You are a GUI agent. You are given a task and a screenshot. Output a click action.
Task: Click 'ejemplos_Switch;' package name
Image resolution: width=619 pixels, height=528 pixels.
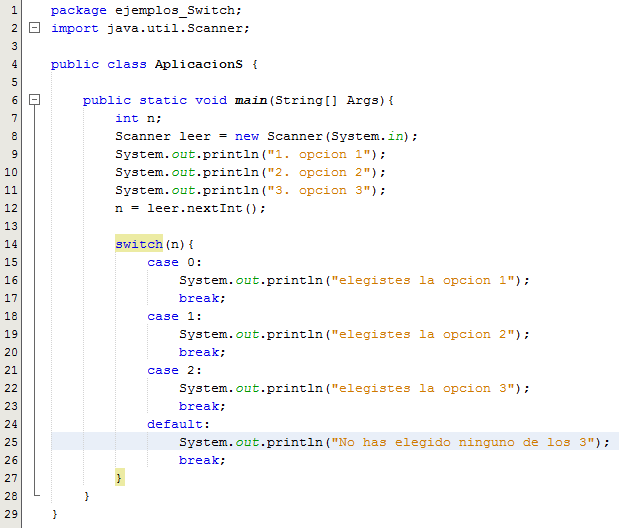(x=178, y=11)
